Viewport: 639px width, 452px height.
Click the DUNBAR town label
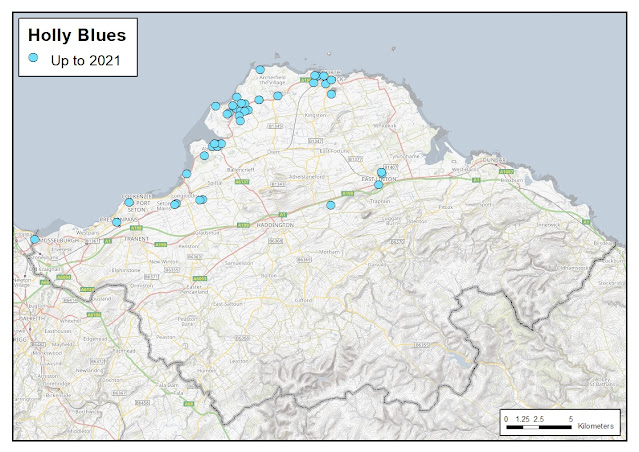pos(494,160)
